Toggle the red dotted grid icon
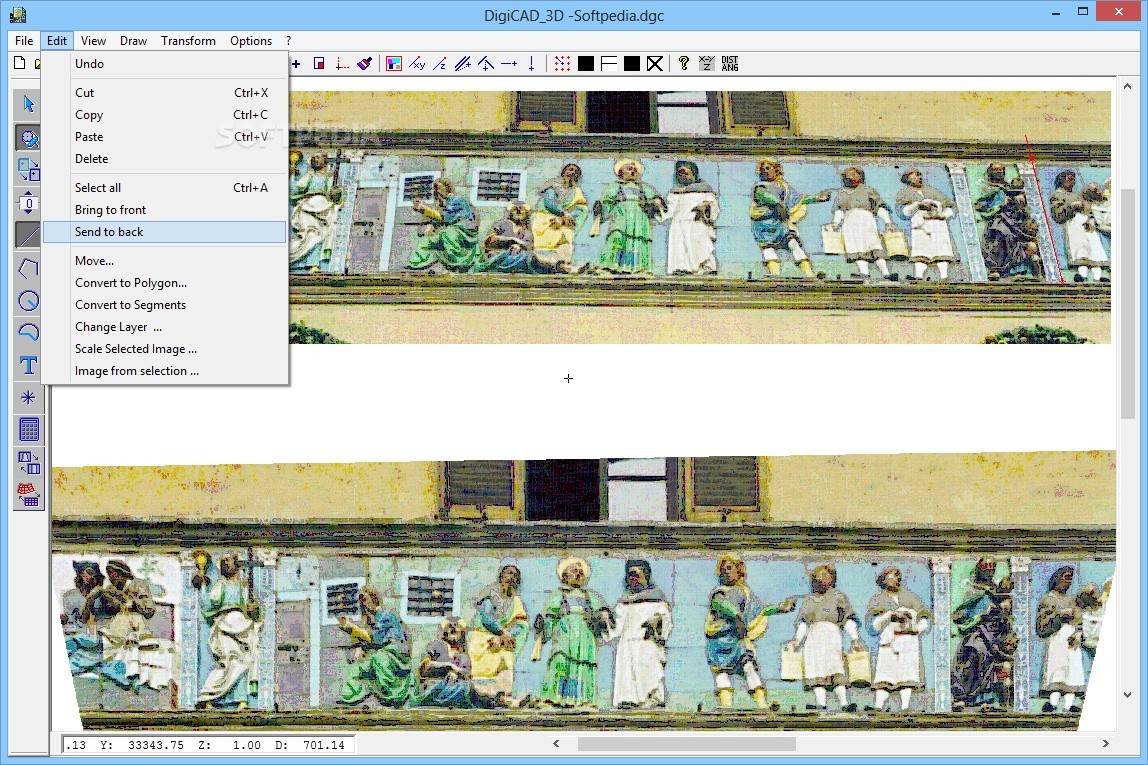Image resolution: width=1148 pixels, height=765 pixels. (562, 64)
